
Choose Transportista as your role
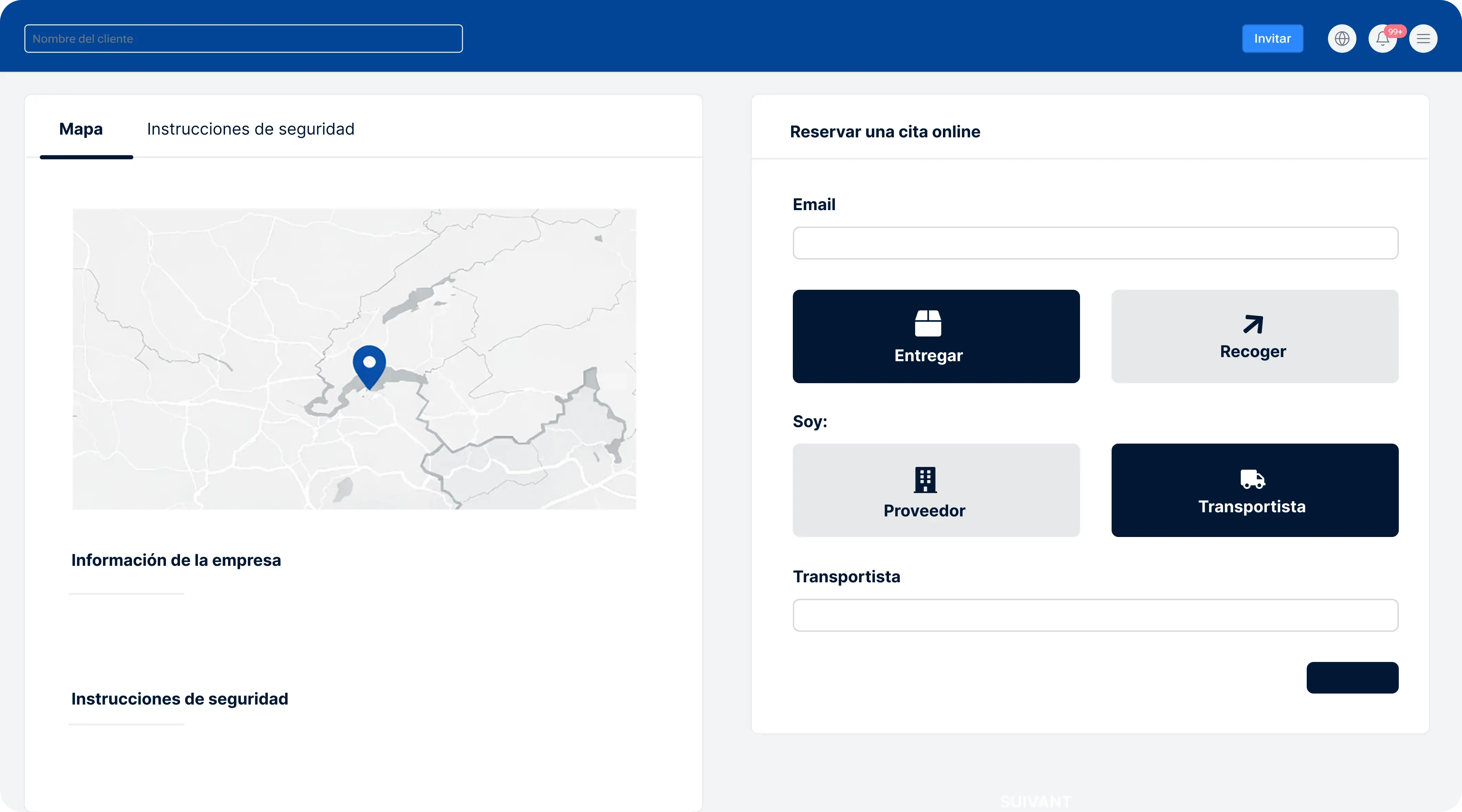[1255, 490]
